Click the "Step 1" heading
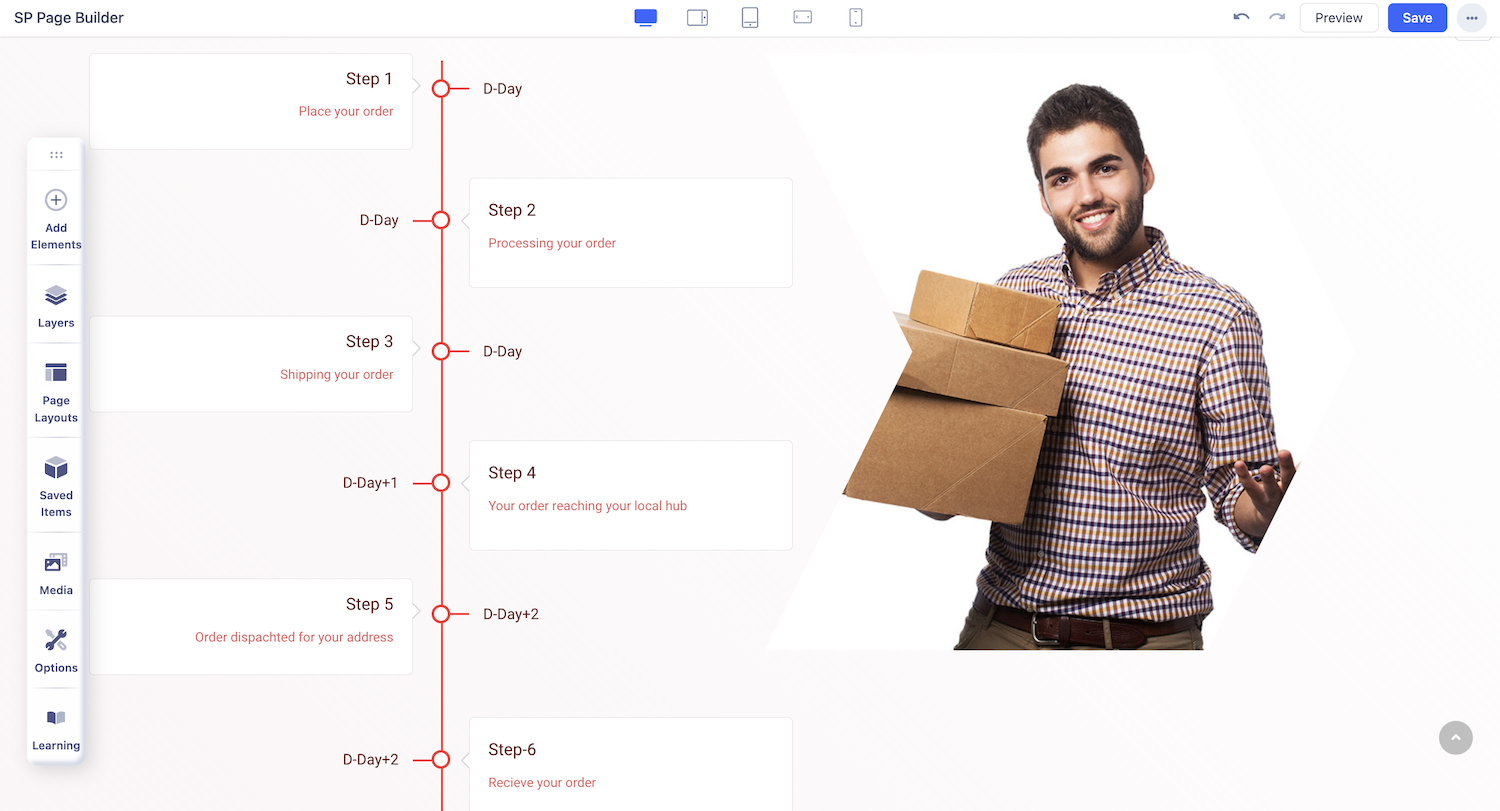The image size is (1500, 811). tap(369, 79)
